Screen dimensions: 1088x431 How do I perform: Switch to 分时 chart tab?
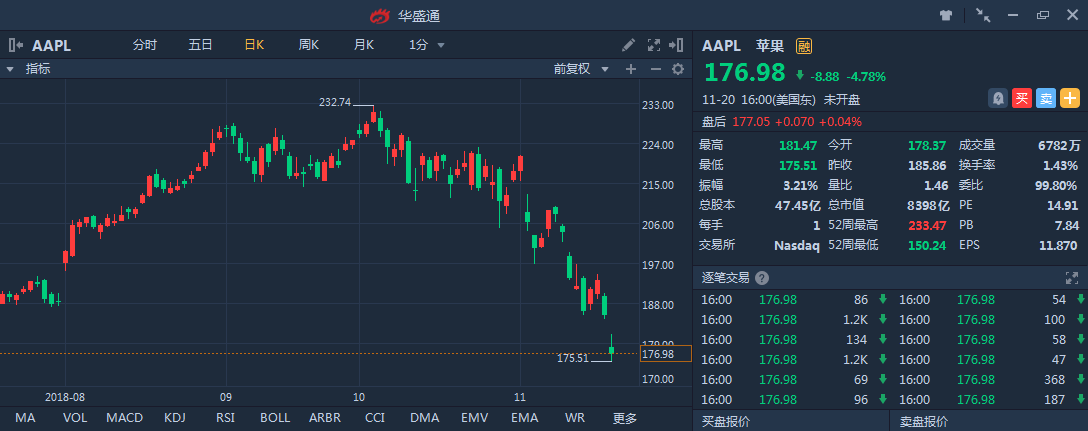[145, 45]
